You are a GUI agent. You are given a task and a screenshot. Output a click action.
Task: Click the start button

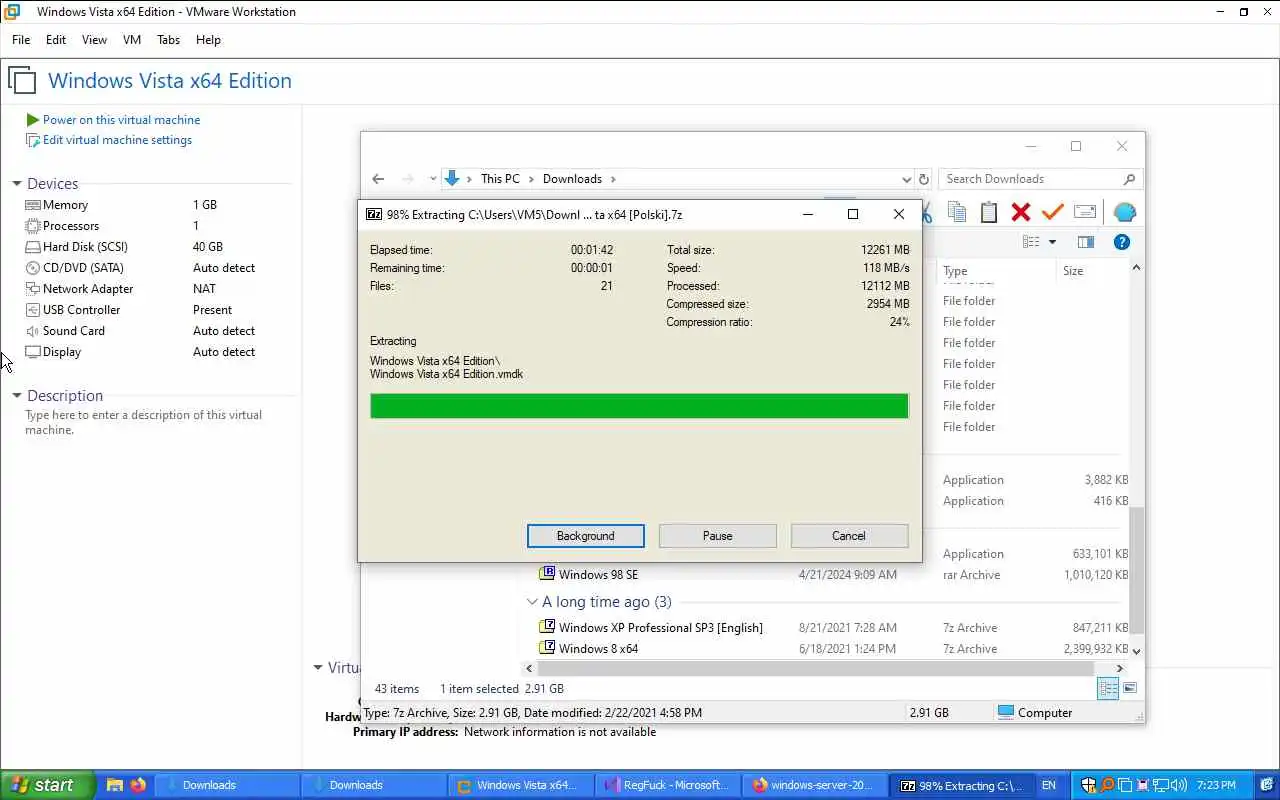[48, 785]
